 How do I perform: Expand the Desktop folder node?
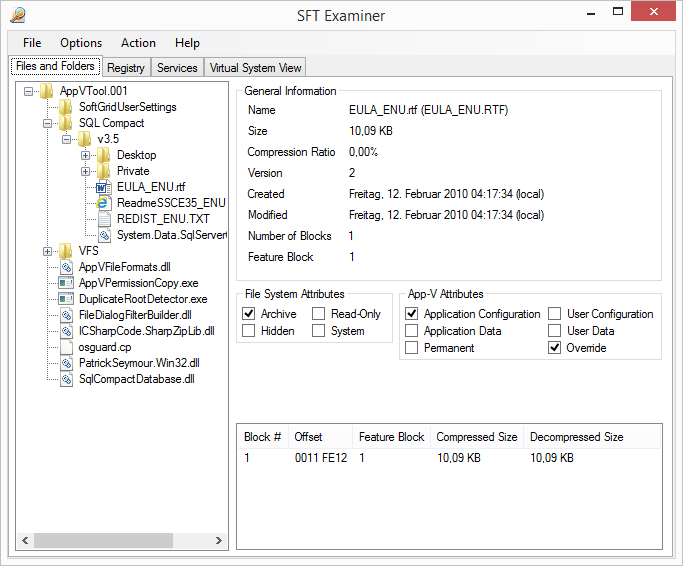[x=85, y=156]
